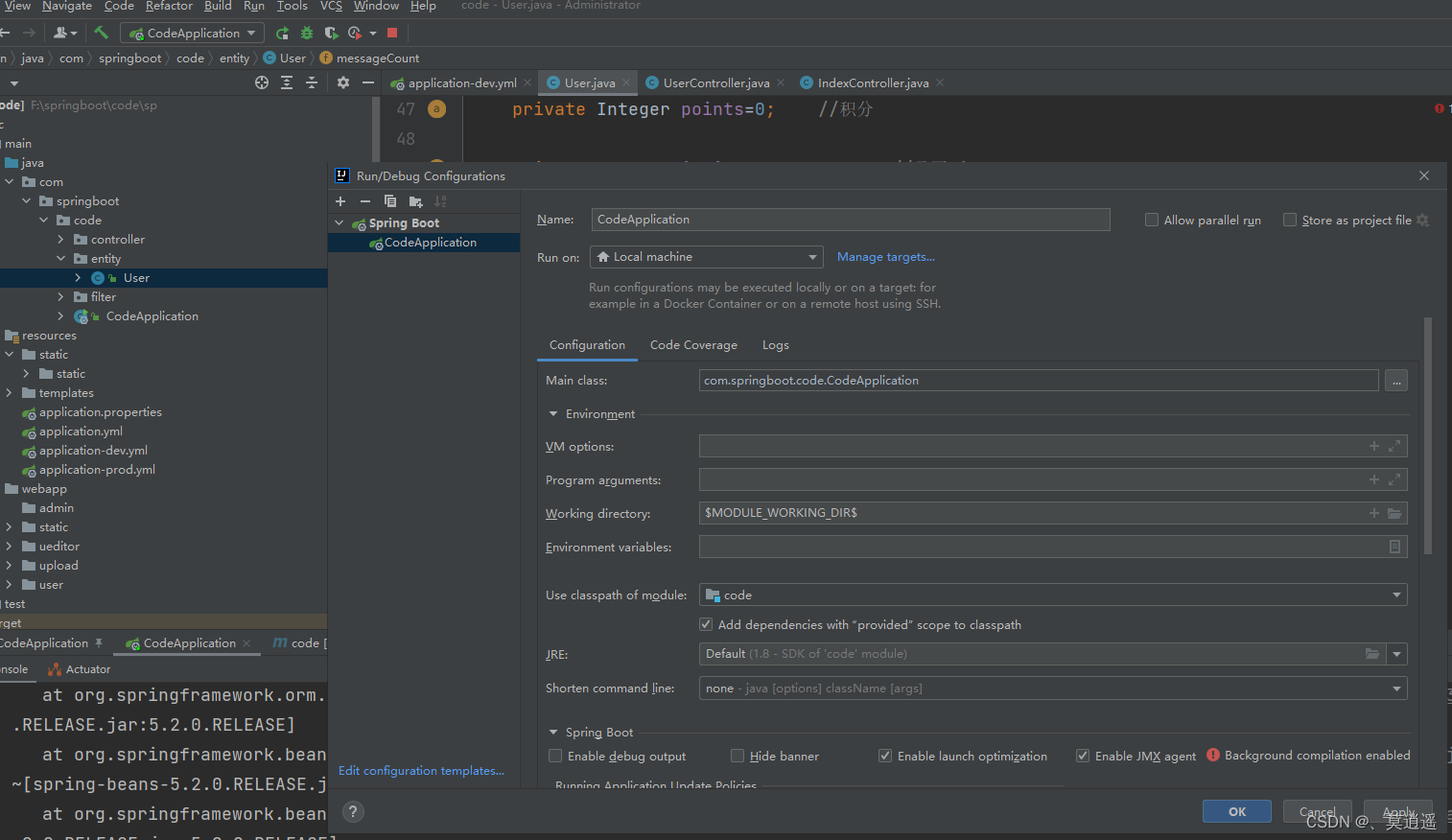Click the Forward navigation arrow in toolbar
The width and height of the screenshot is (1452, 840).
point(29,33)
